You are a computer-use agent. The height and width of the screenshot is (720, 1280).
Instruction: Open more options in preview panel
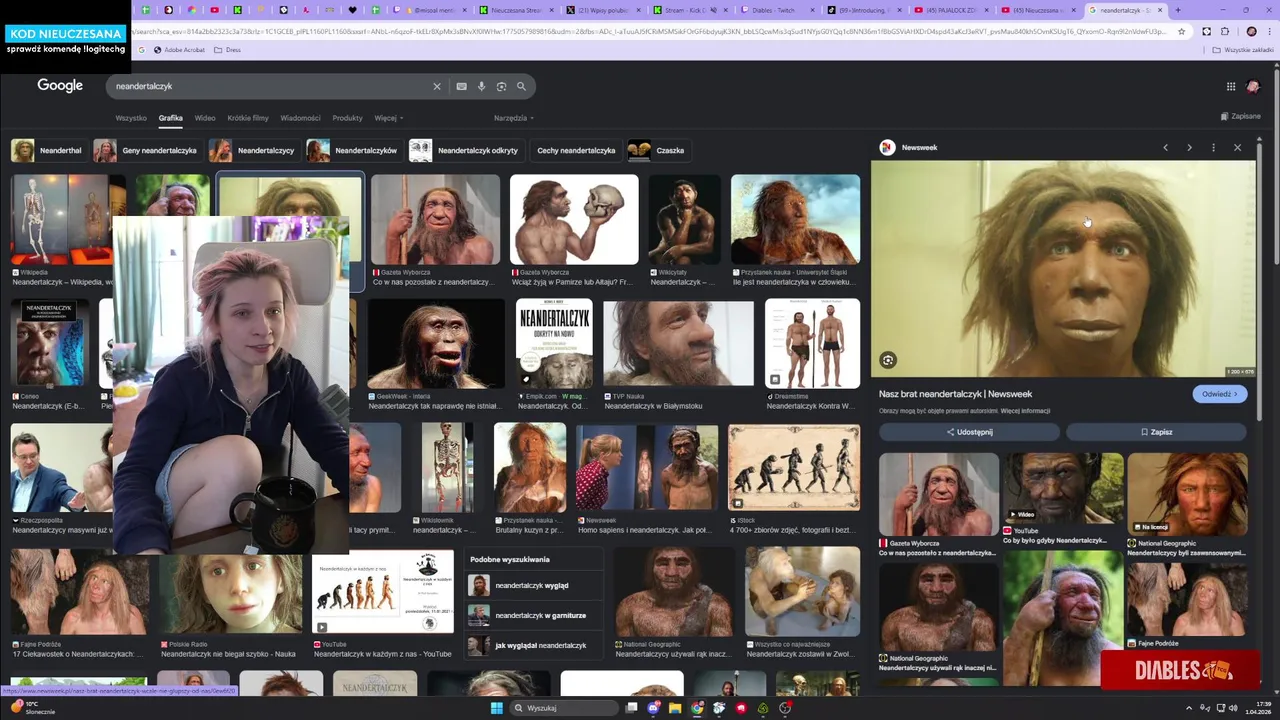pos(1213,147)
